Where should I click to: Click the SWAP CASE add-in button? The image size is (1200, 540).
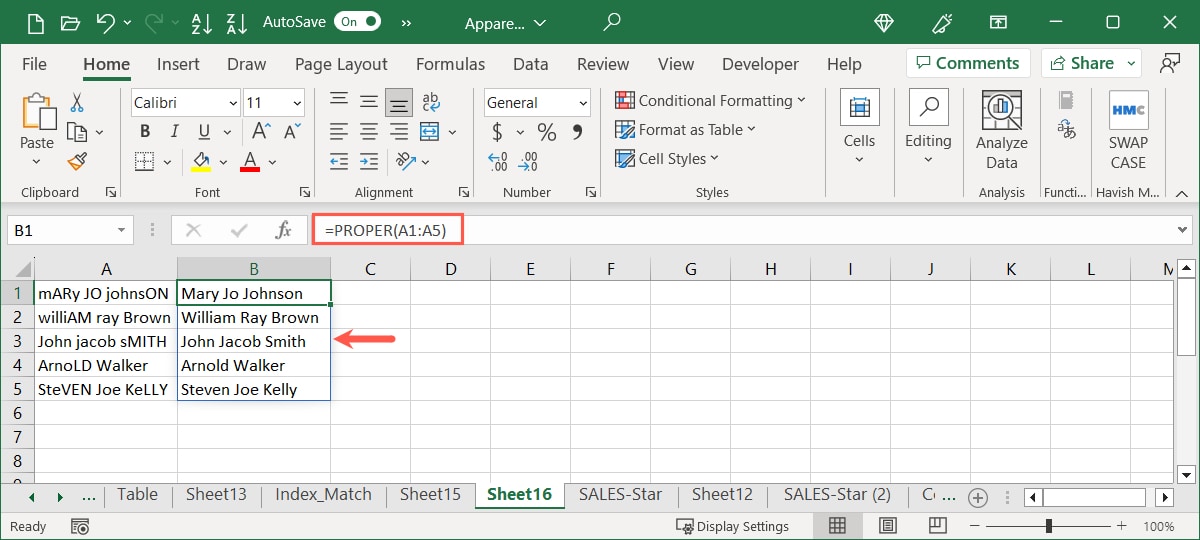pos(1128,130)
